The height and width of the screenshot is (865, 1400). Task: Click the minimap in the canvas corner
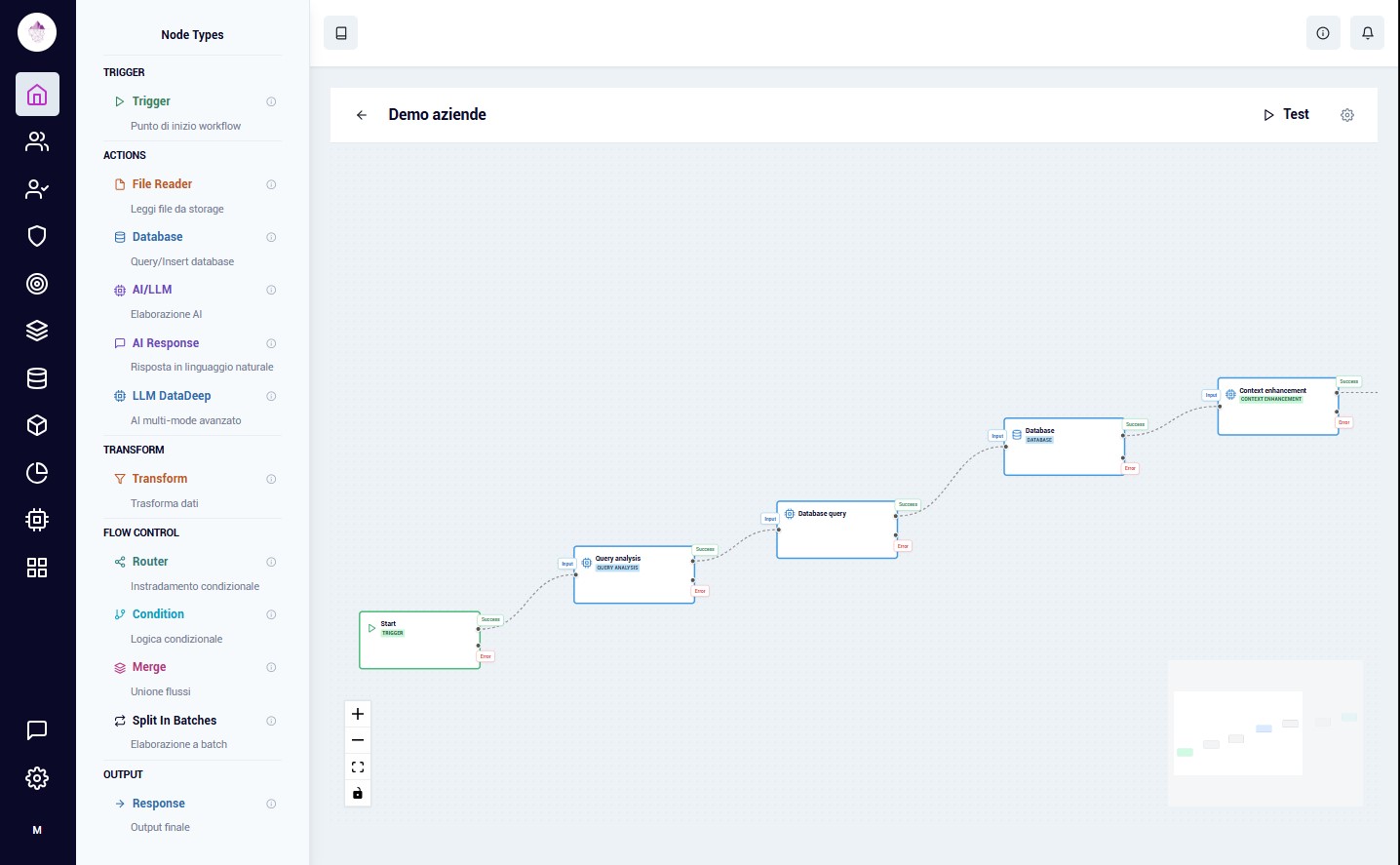click(1264, 733)
